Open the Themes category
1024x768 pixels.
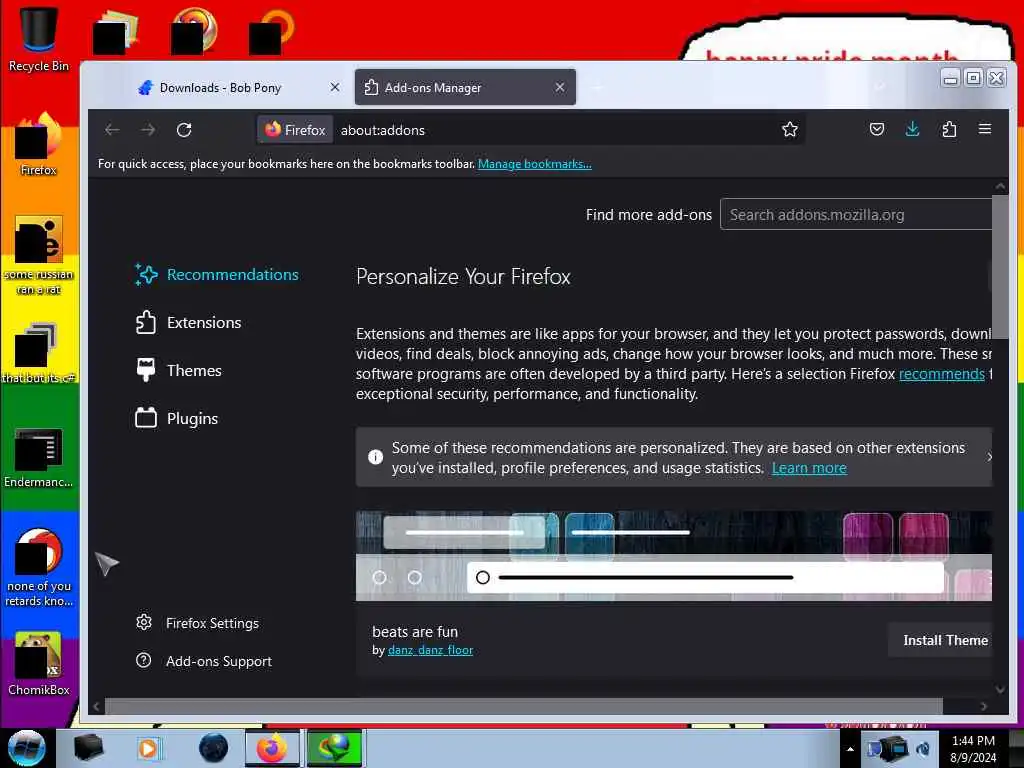point(178,370)
